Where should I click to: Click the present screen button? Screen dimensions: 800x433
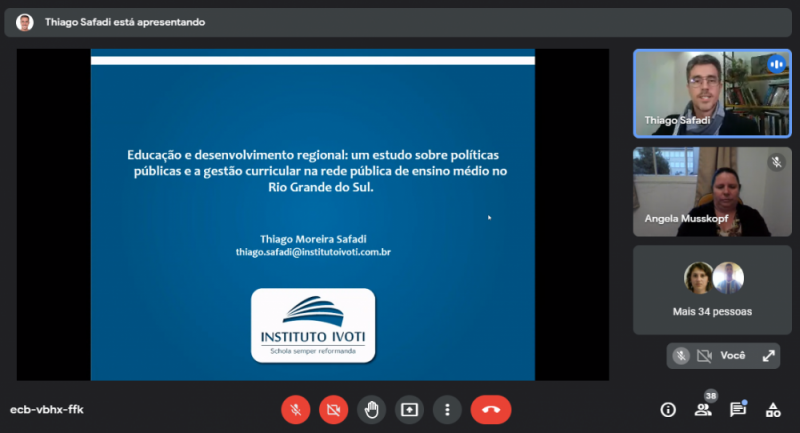click(409, 410)
